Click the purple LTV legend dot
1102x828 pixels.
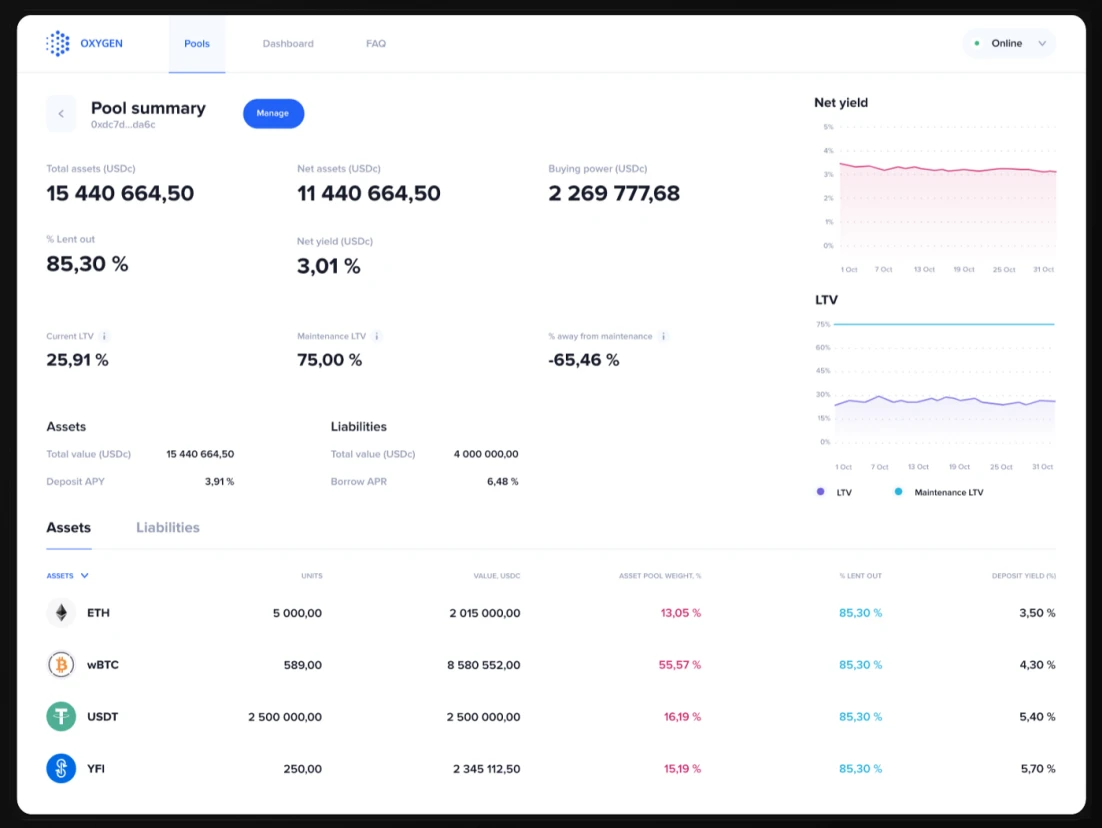(x=820, y=492)
